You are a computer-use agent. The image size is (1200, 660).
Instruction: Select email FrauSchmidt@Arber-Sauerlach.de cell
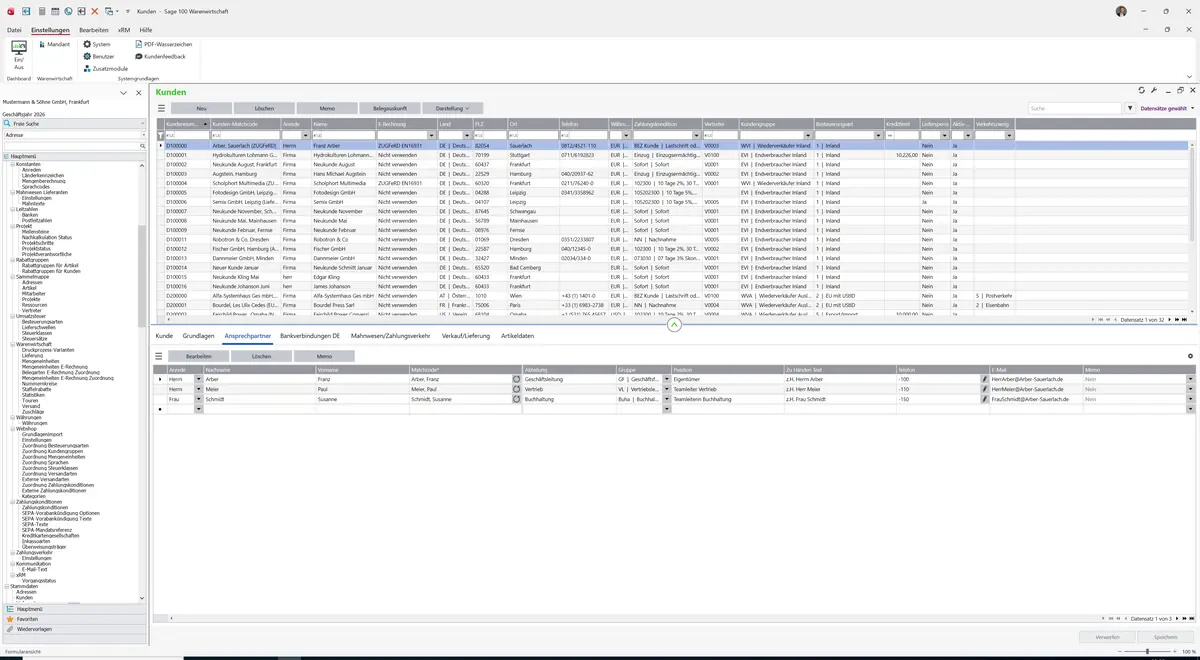pos(1035,400)
